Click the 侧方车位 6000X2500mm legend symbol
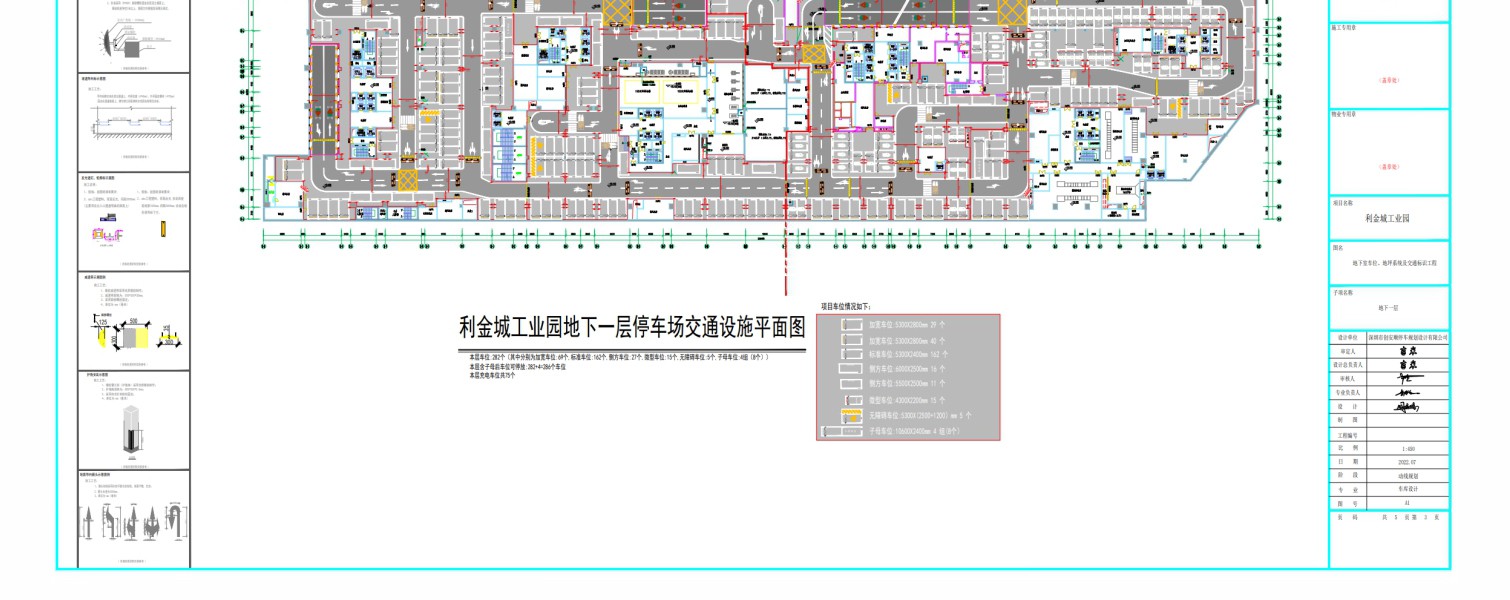Image resolution: width=1510 pixels, height=600 pixels. (851, 369)
